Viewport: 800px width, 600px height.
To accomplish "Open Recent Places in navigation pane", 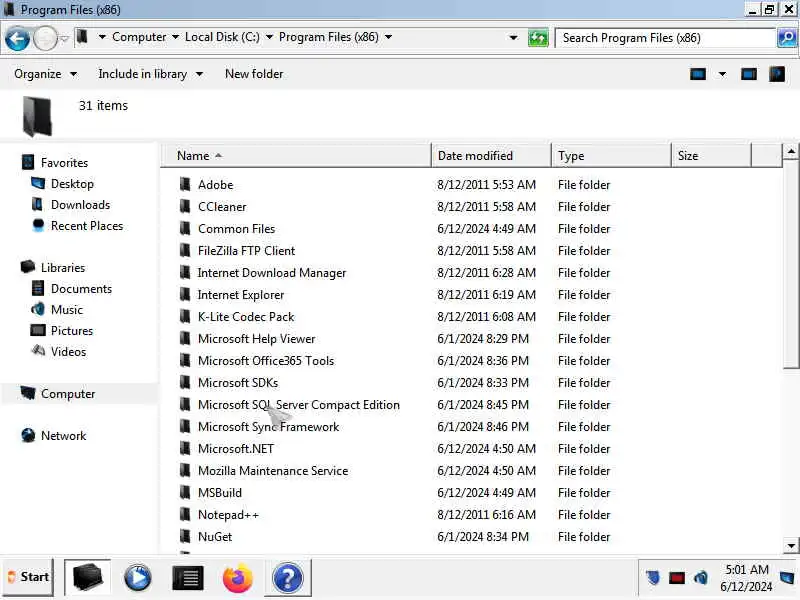I will [87, 226].
